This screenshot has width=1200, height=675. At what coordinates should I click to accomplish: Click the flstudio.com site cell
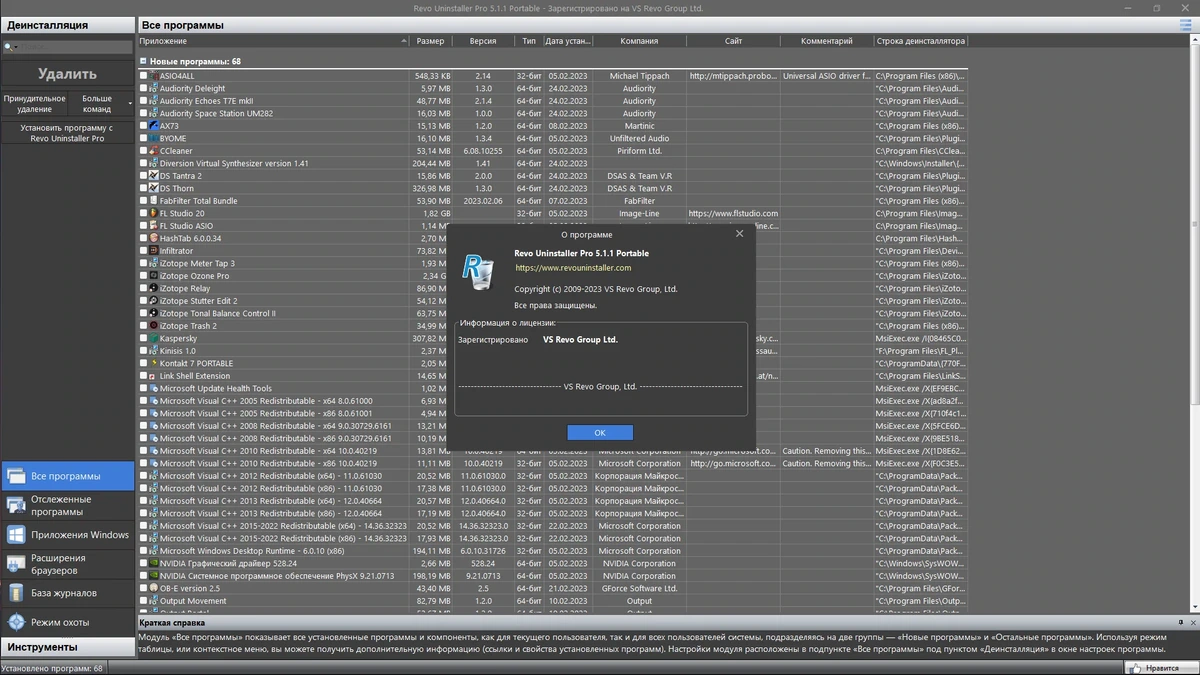pyautogui.click(x=733, y=213)
